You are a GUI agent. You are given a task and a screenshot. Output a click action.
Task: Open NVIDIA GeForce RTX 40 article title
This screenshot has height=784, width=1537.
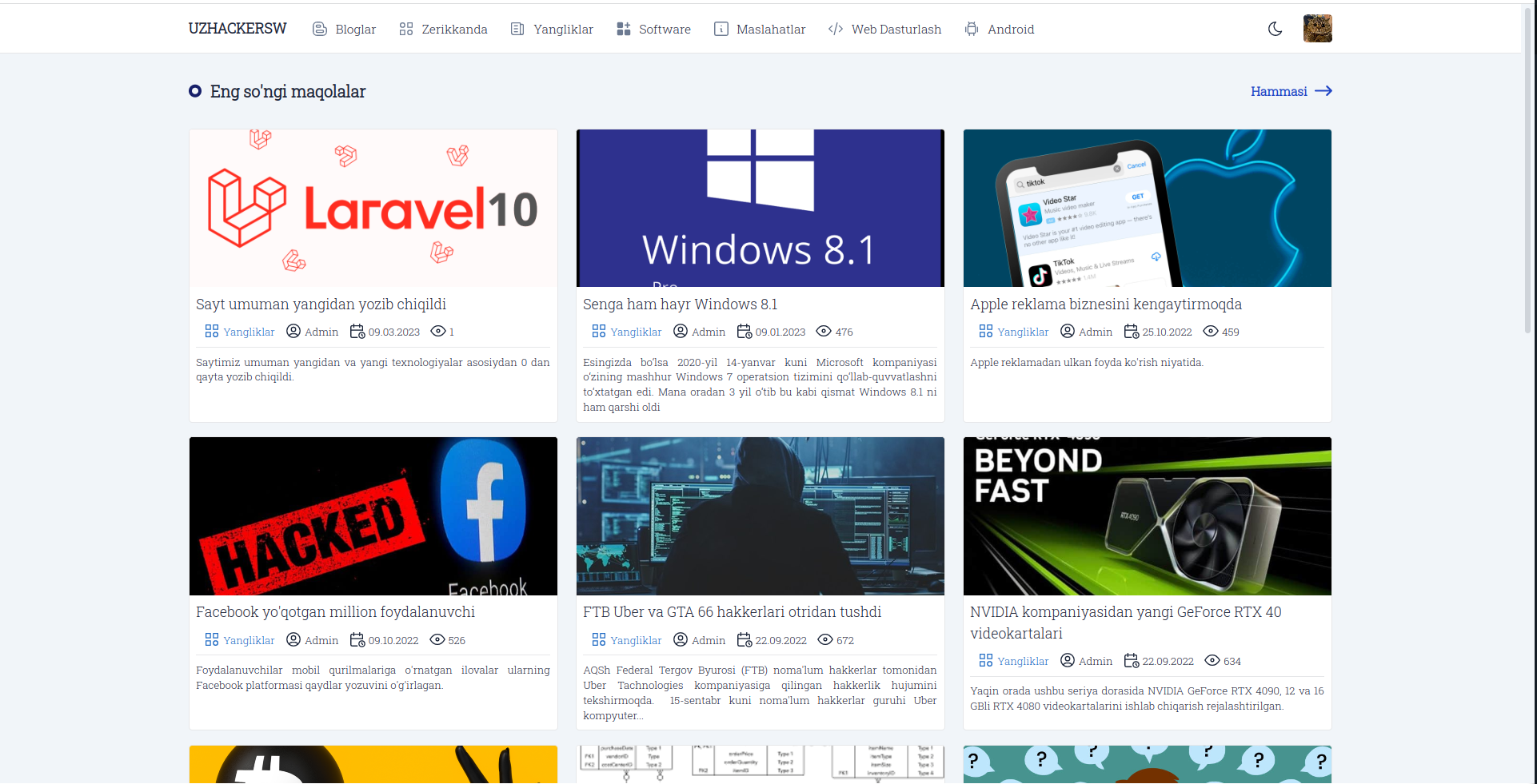[x=1126, y=623]
